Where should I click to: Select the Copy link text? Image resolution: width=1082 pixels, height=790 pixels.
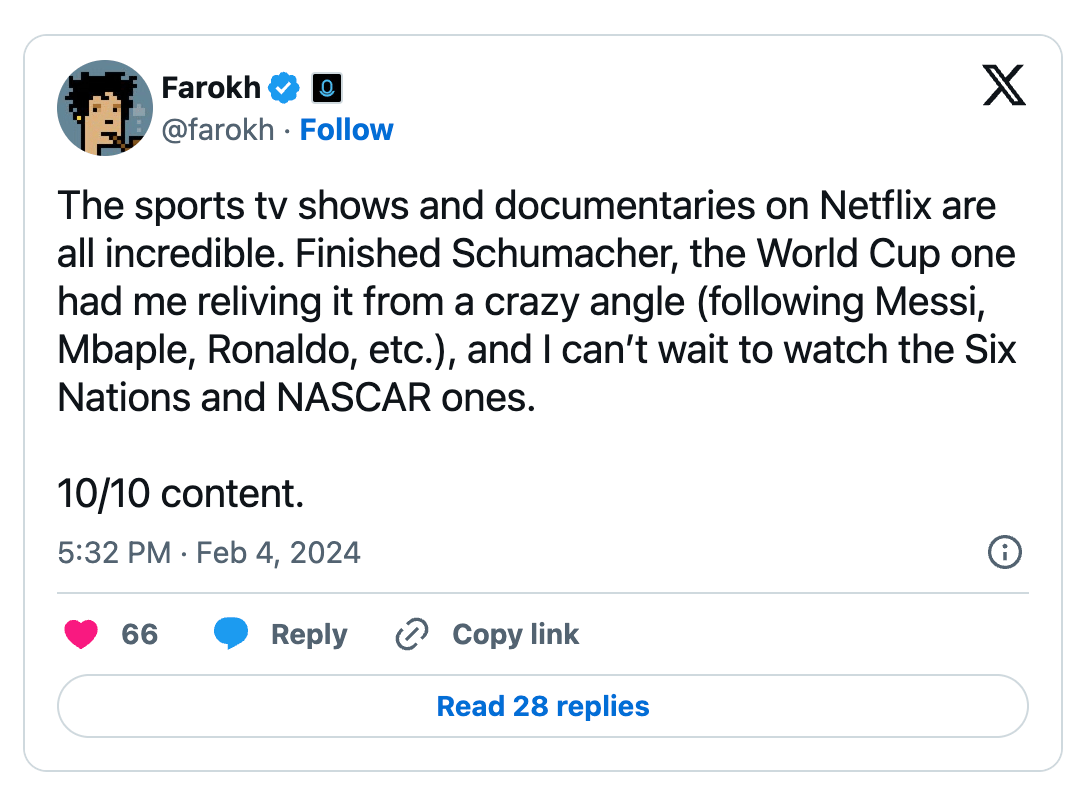(515, 634)
